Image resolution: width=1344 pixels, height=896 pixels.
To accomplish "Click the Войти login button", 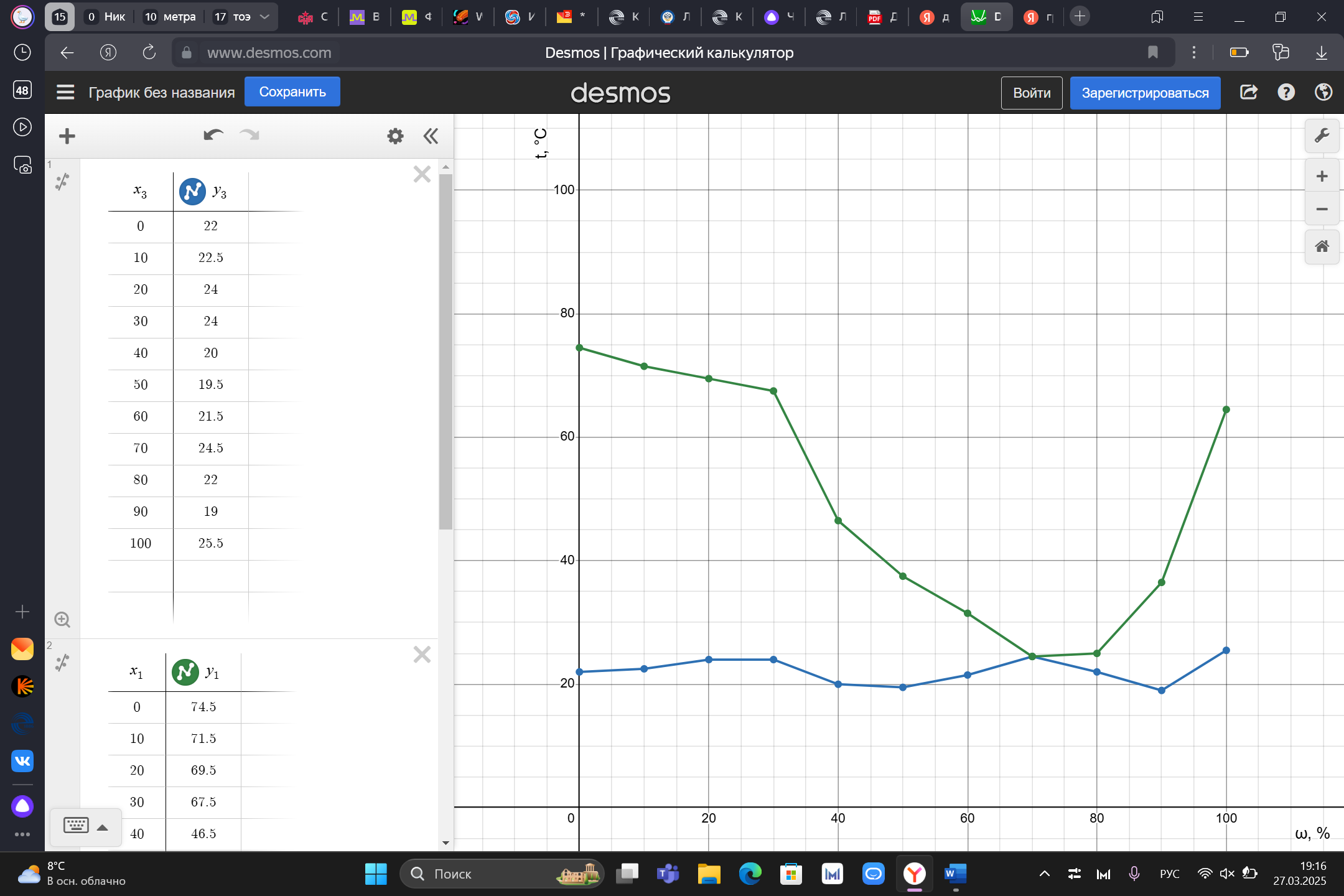I will [1032, 93].
